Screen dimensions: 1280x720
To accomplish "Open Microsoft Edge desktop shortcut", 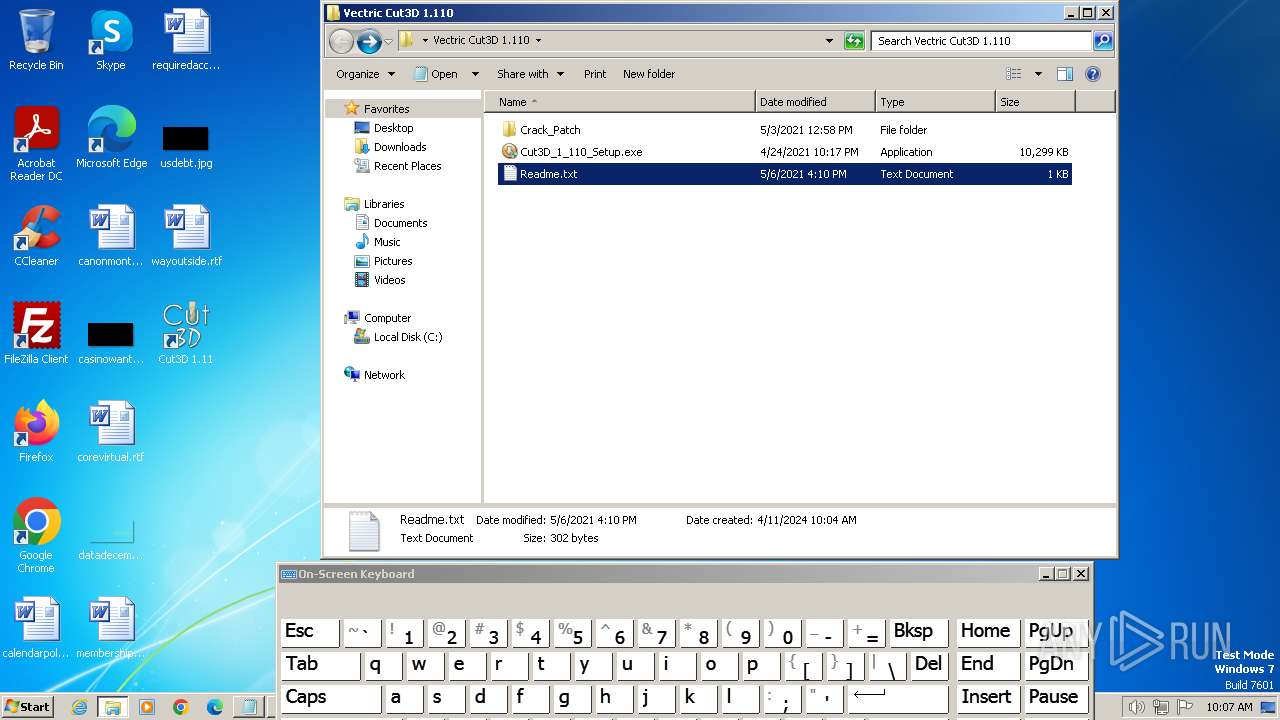I will tap(111, 138).
